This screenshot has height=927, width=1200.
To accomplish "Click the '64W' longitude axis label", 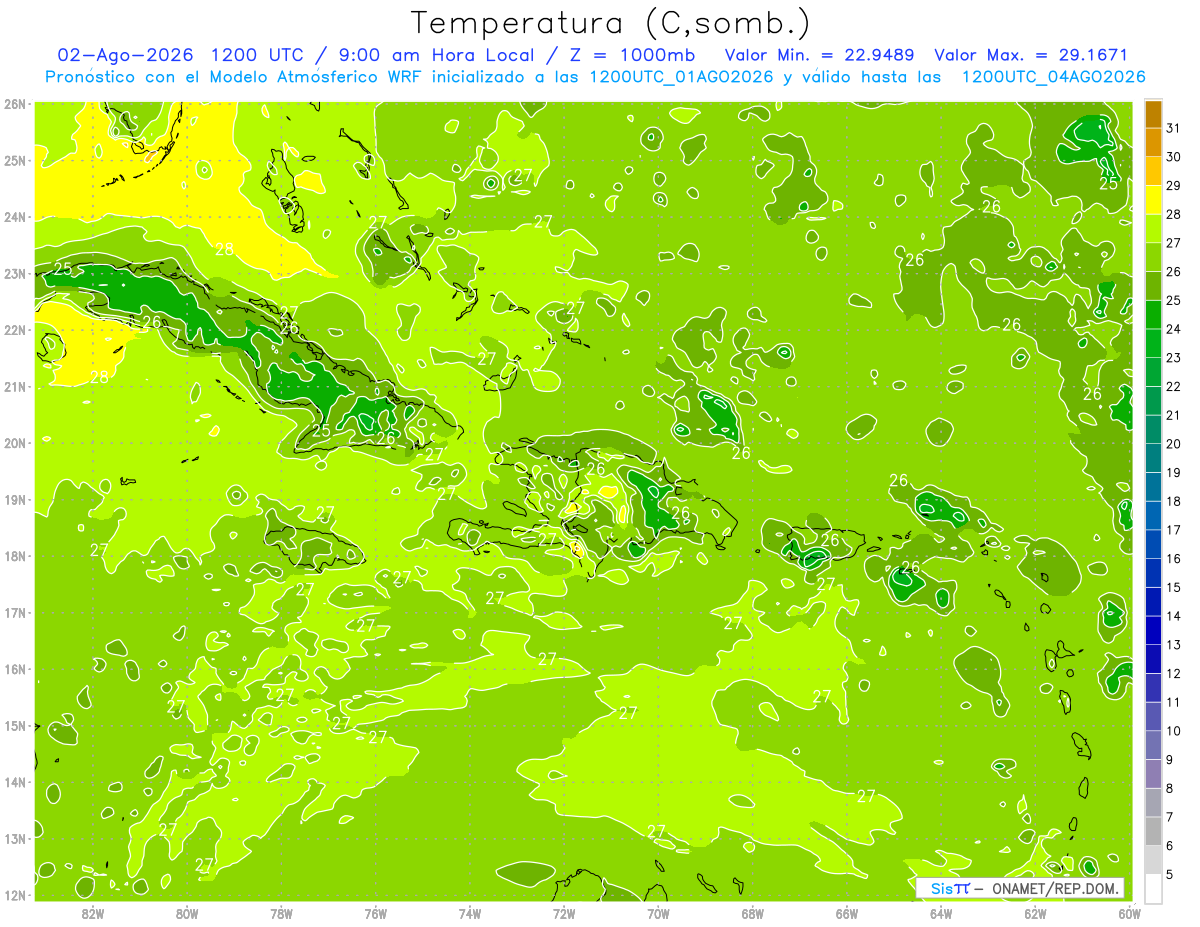I will point(941,913).
